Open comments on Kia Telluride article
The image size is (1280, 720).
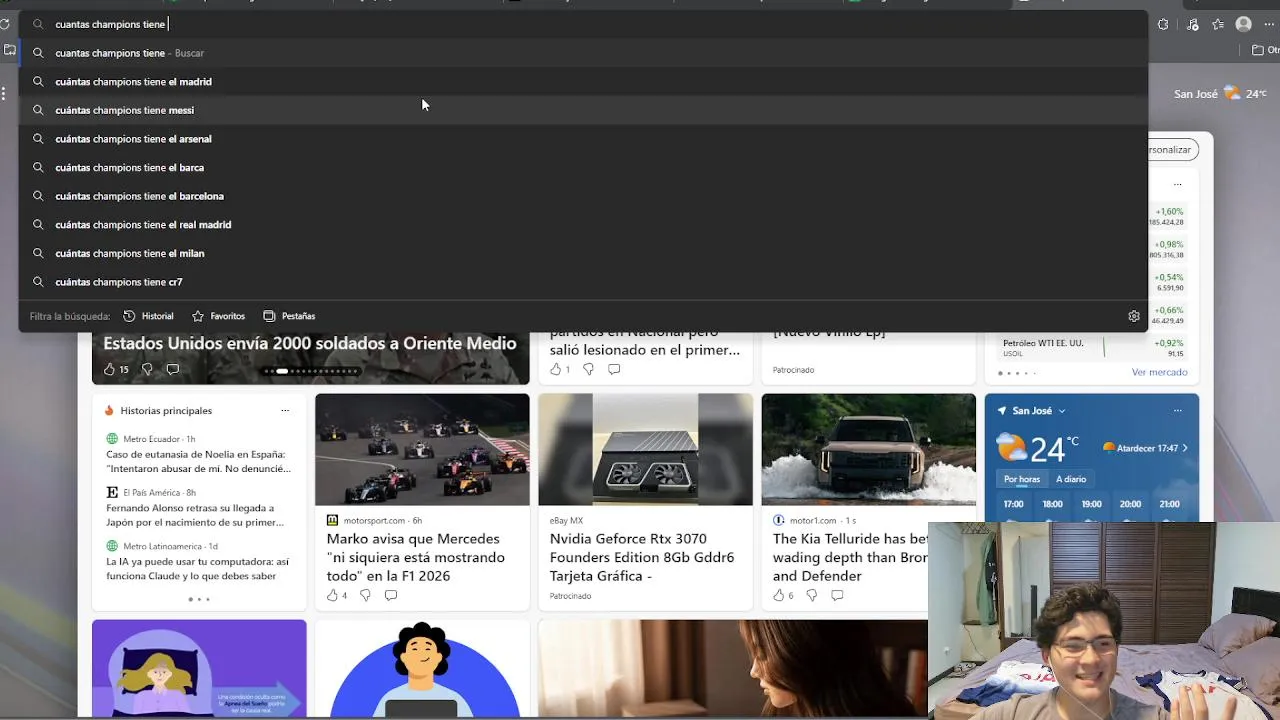837,595
